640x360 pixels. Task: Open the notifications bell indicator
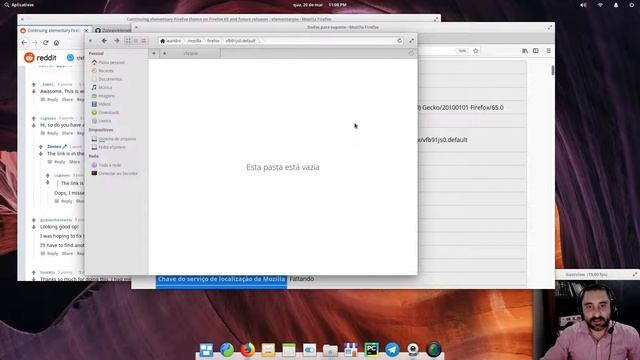click(616, 5)
